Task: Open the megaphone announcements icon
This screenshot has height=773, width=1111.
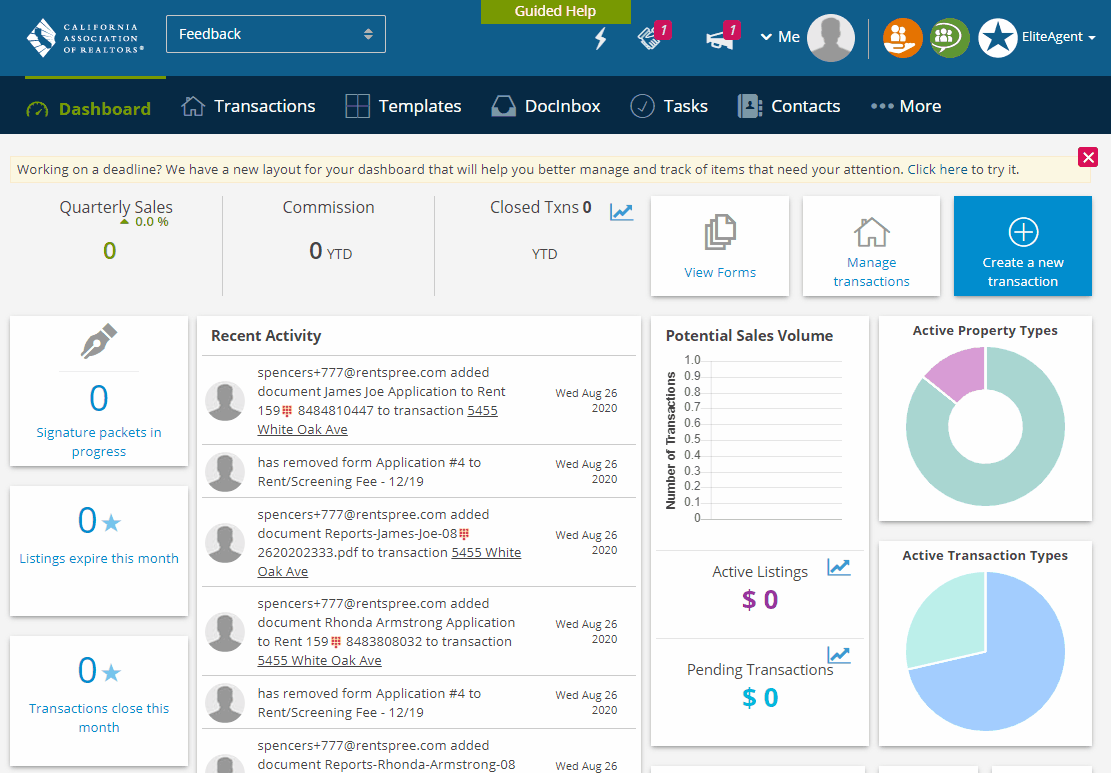Action: [x=718, y=39]
